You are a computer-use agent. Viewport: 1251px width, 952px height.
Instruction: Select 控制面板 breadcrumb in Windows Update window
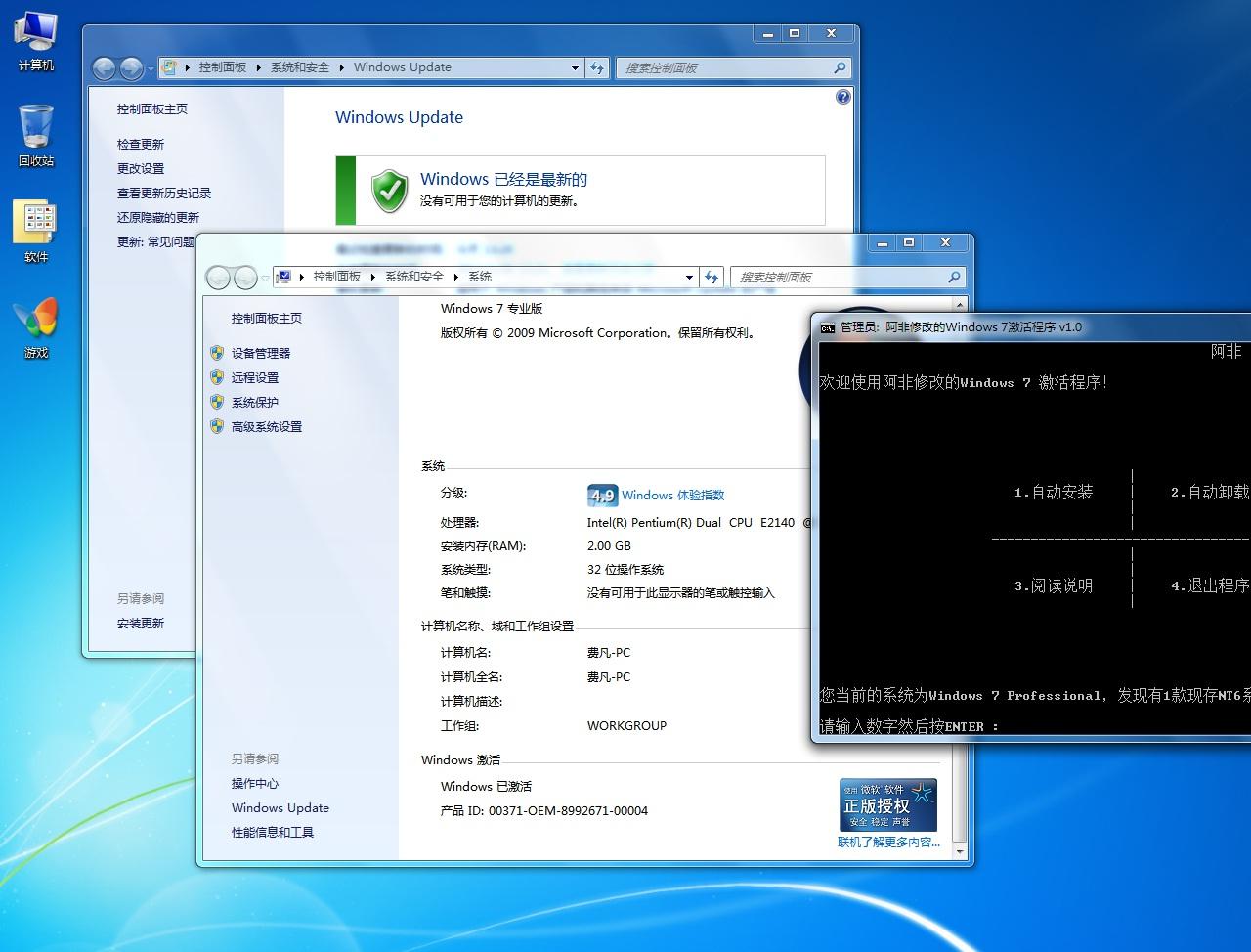[222, 67]
